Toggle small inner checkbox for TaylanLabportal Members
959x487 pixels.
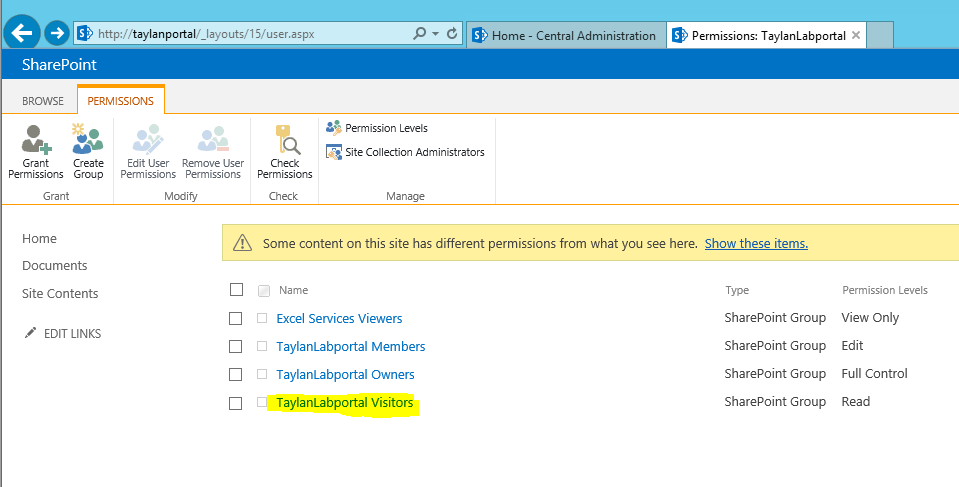tap(262, 346)
